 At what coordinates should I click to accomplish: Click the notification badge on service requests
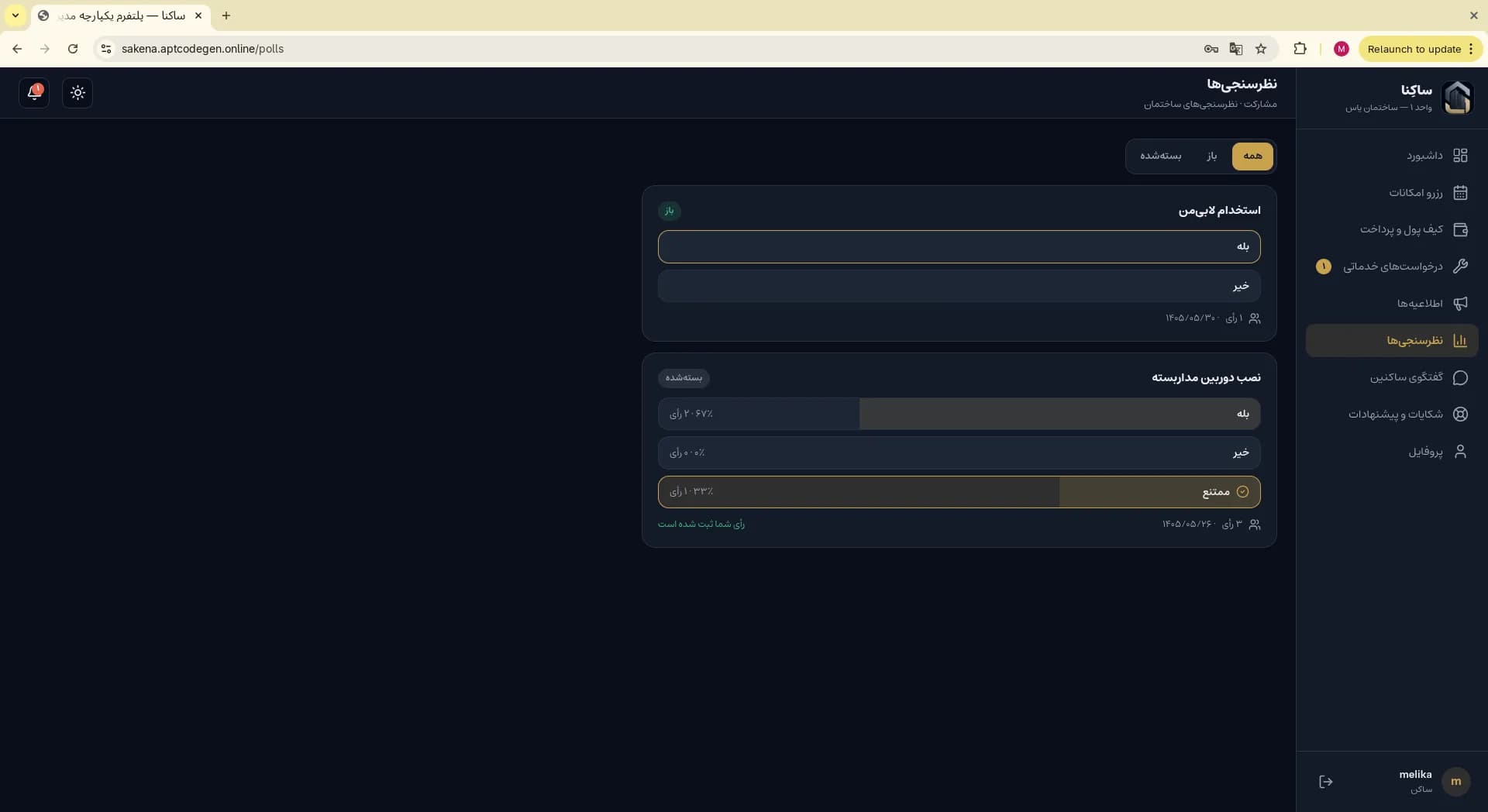(1324, 267)
